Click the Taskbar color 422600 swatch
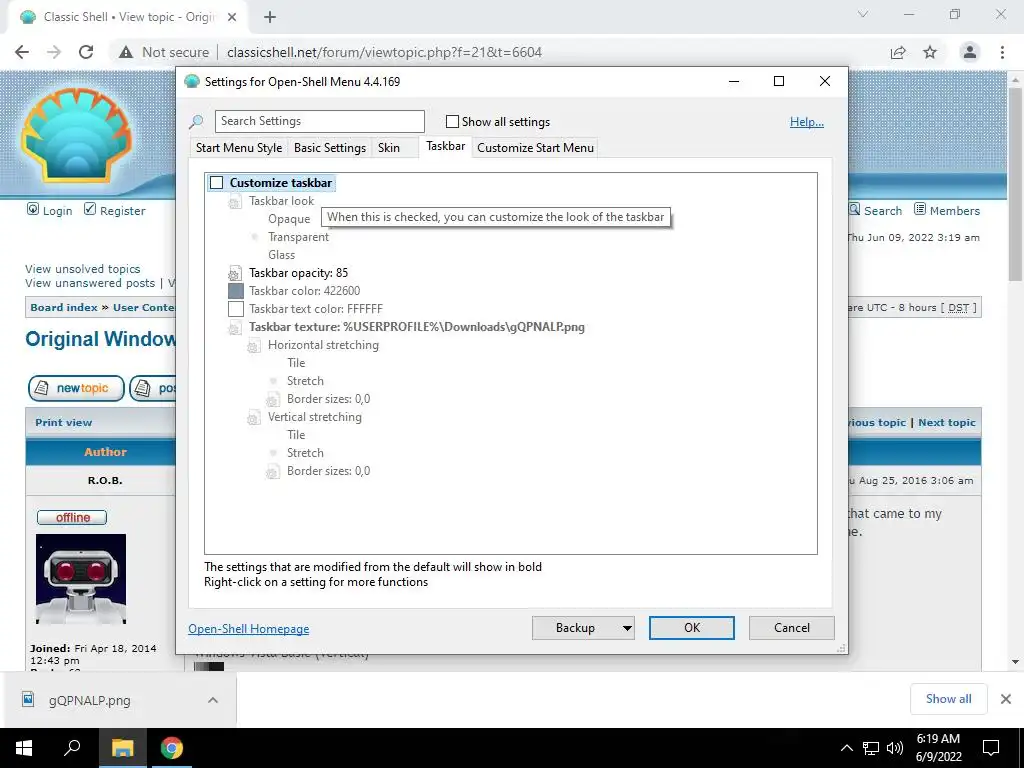Image resolution: width=1024 pixels, height=768 pixels. 236,291
